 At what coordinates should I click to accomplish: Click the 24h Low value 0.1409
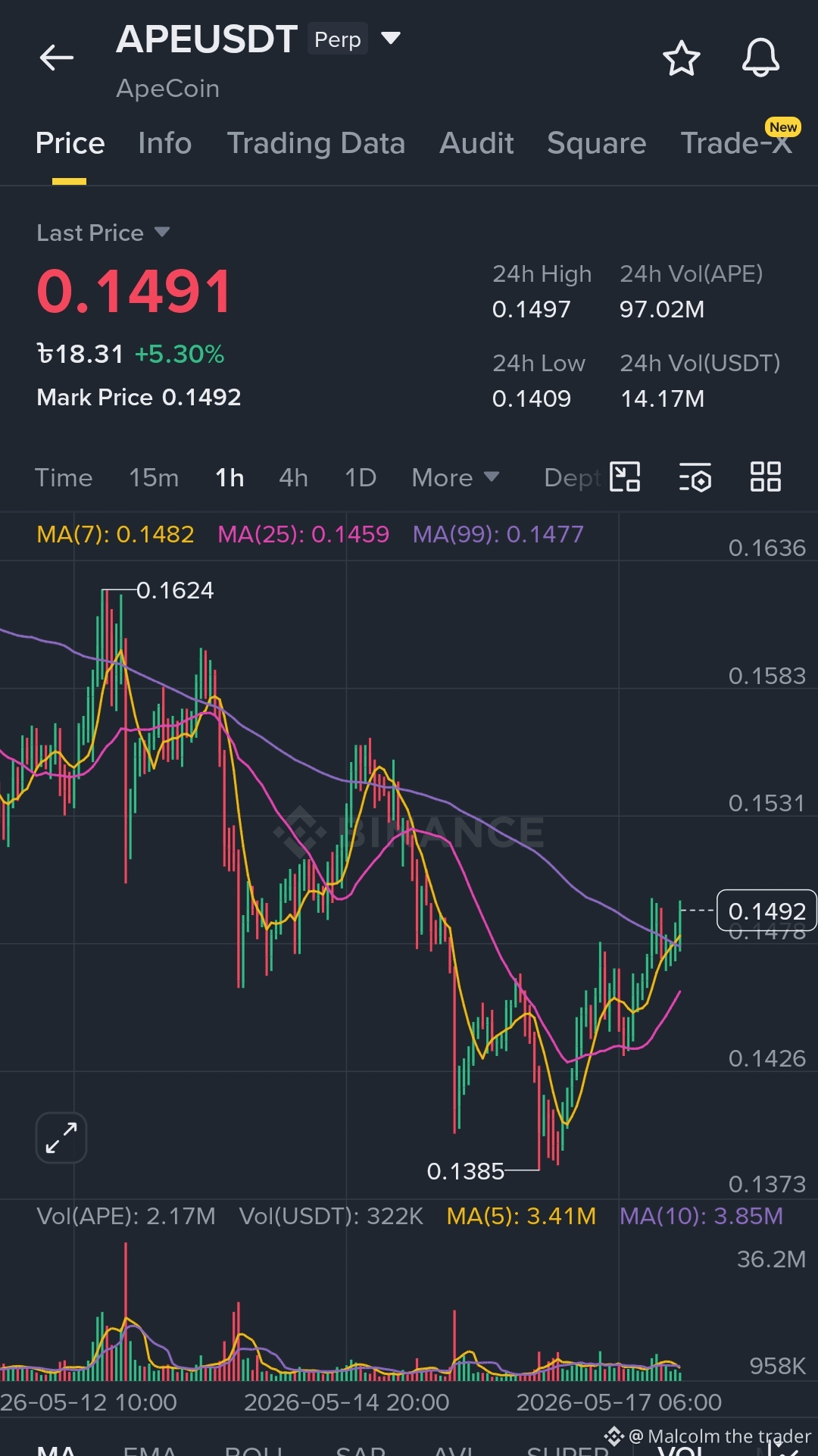click(x=531, y=398)
